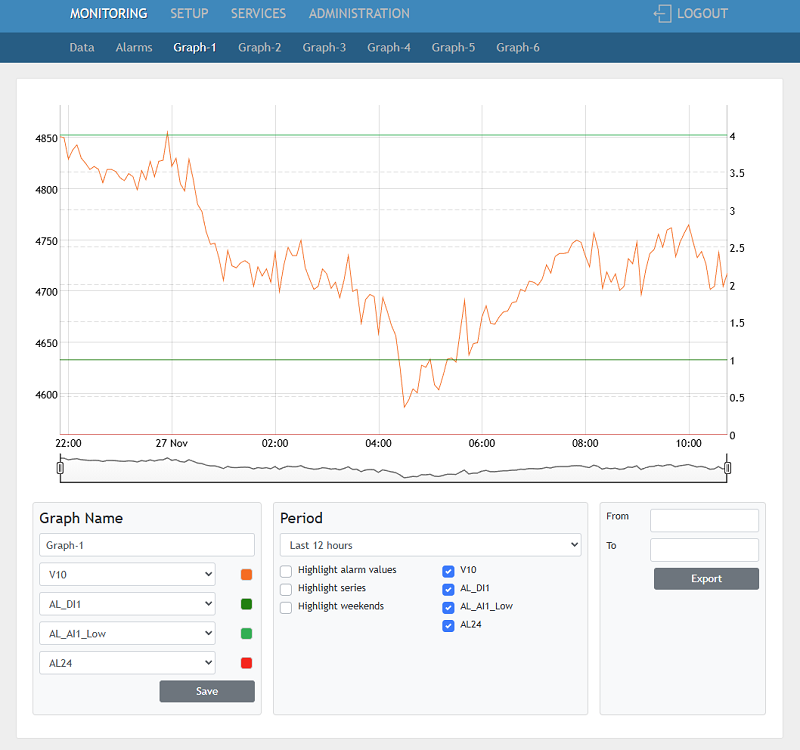This screenshot has width=800, height=750.
Task: Enable Highlight alarm values checkbox
Action: tap(286, 571)
